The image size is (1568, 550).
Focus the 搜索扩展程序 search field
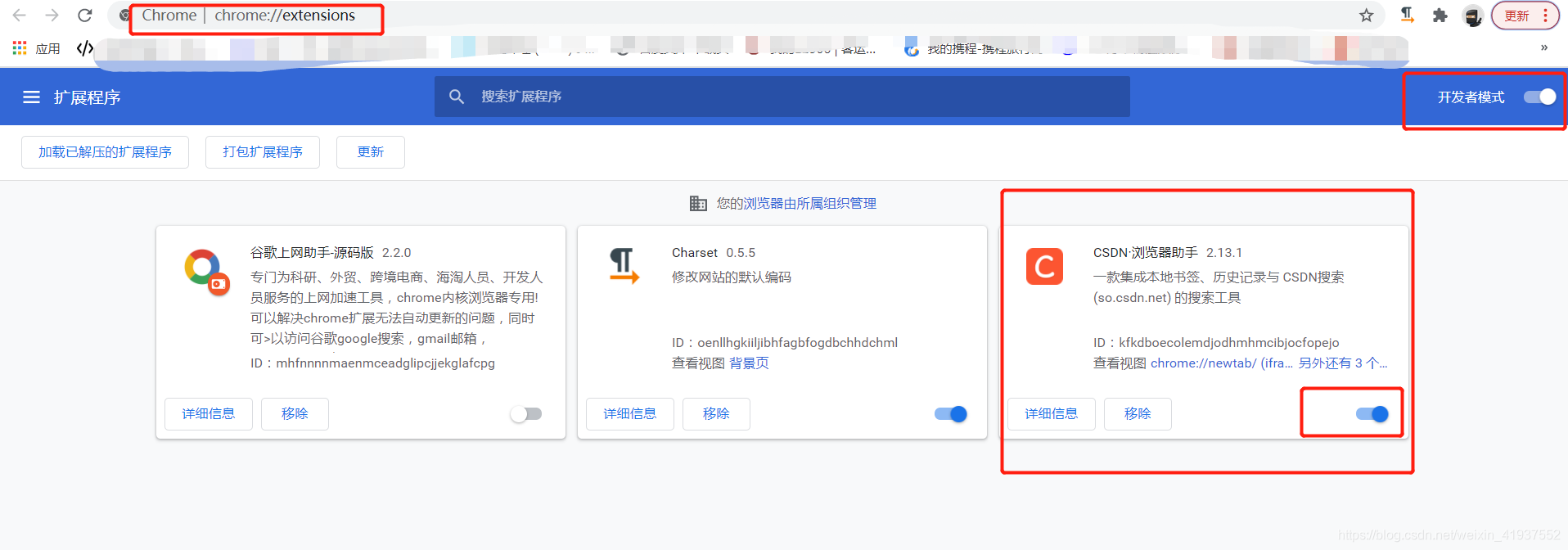(x=782, y=97)
